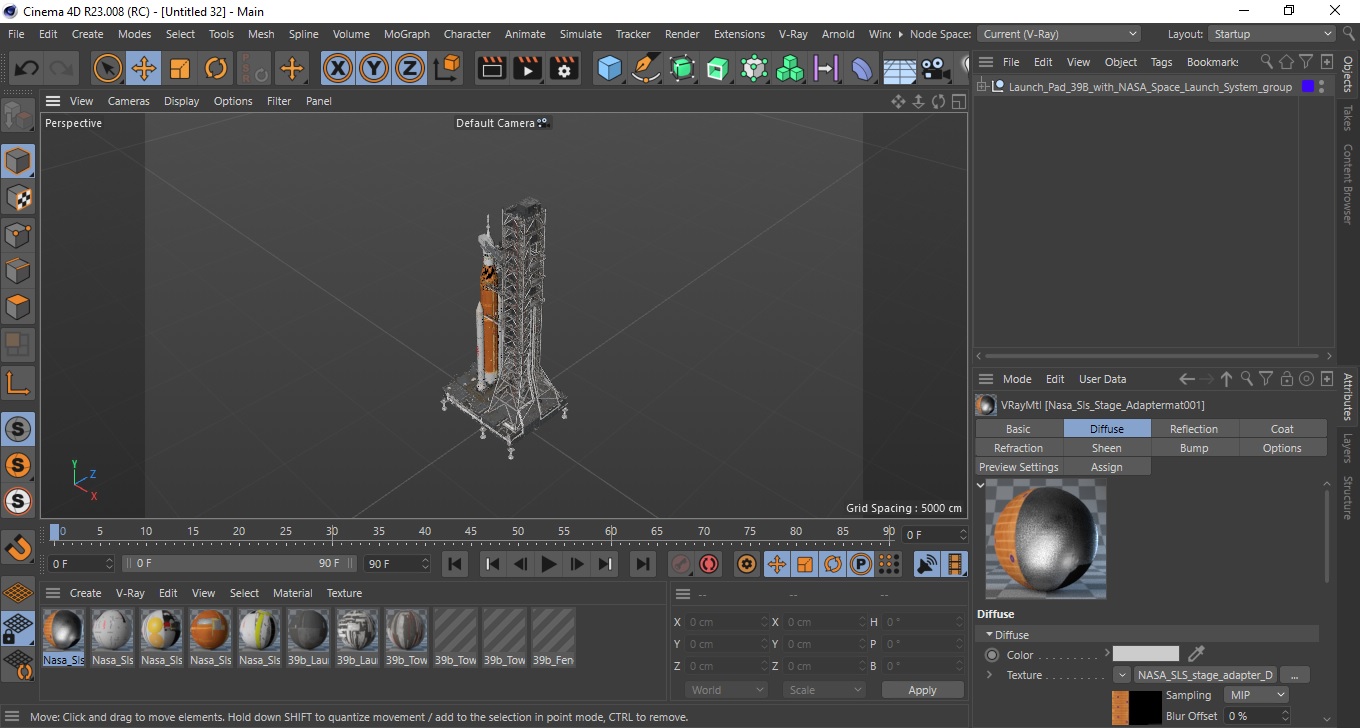The width and height of the screenshot is (1360, 728).
Task: Open the Layout Startup dropdown
Action: pyautogui.click(x=1271, y=34)
